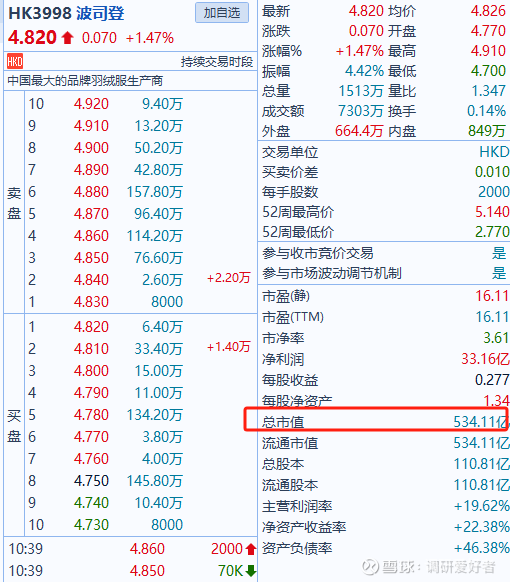Select sell level 8 price 4.900
Viewport: 510px width, 582px height.
(x=91, y=148)
